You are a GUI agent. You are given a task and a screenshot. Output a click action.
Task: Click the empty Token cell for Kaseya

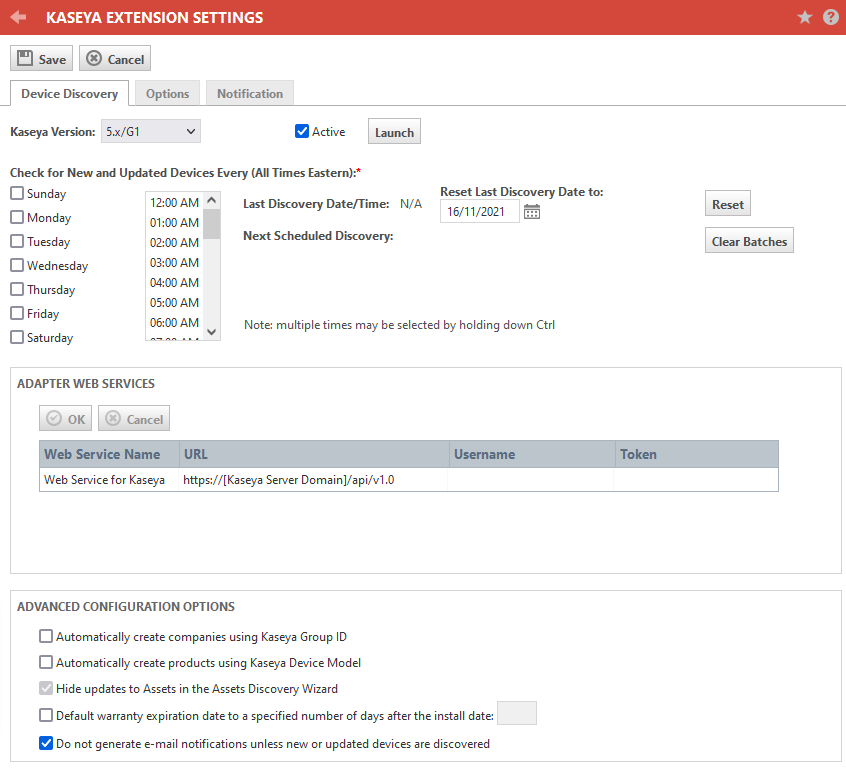tap(696, 479)
